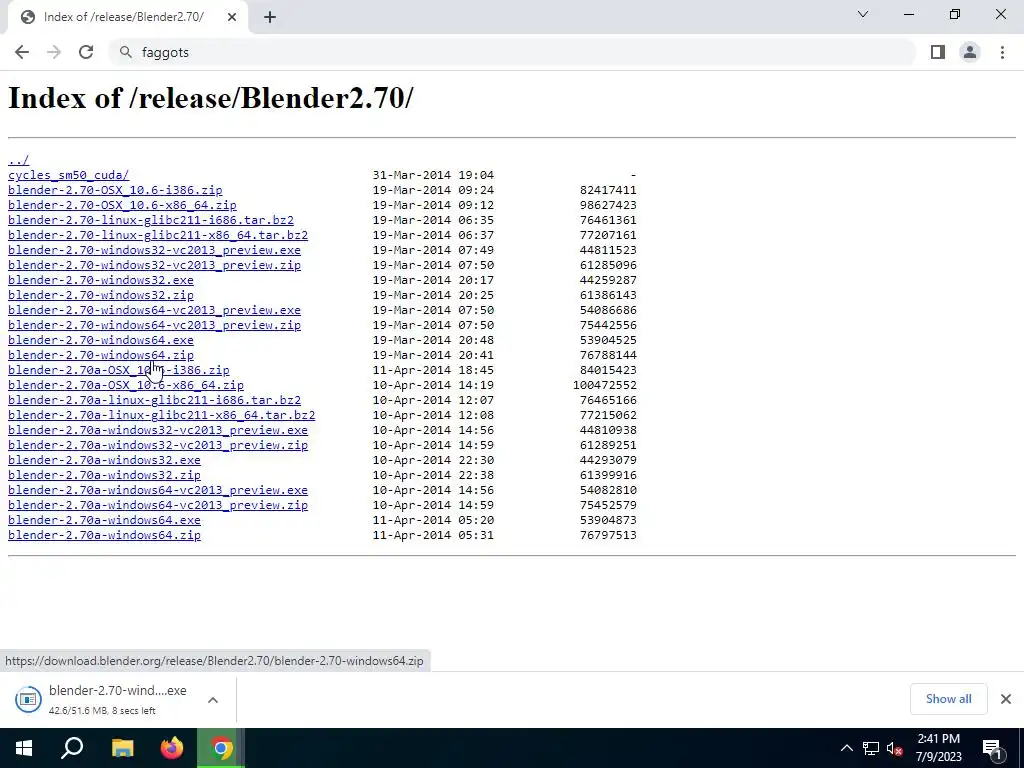Image resolution: width=1024 pixels, height=768 pixels.
Task: Open a new browser tab
Action: 270,18
